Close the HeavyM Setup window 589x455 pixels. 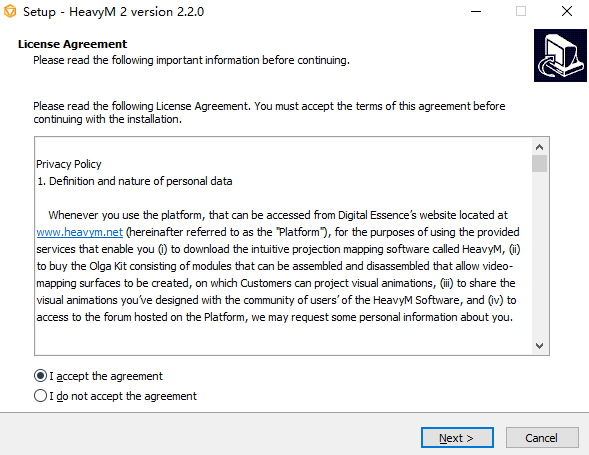pyautogui.click(x=567, y=11)
